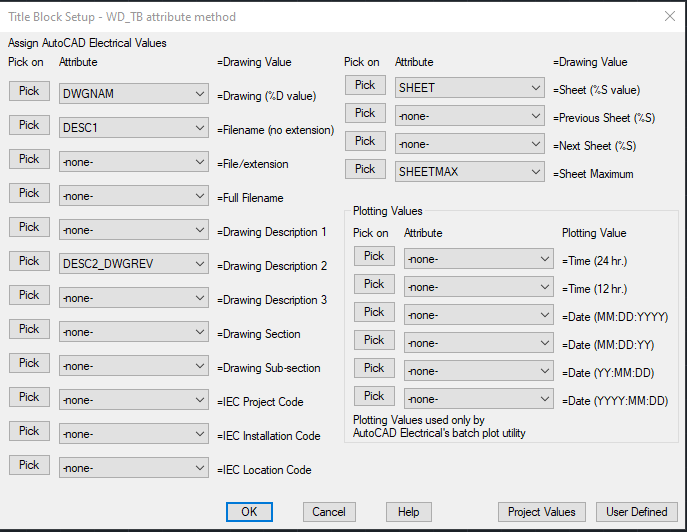687x532 pixels.
Task: Click Pick button for Date (MM:DD:YYYY)
Action: 375,312
